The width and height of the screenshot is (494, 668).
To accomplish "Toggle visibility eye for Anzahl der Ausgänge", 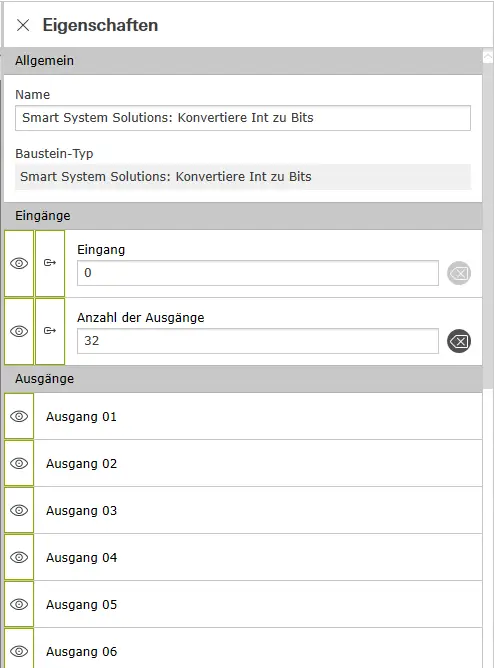I will point(19,331).
